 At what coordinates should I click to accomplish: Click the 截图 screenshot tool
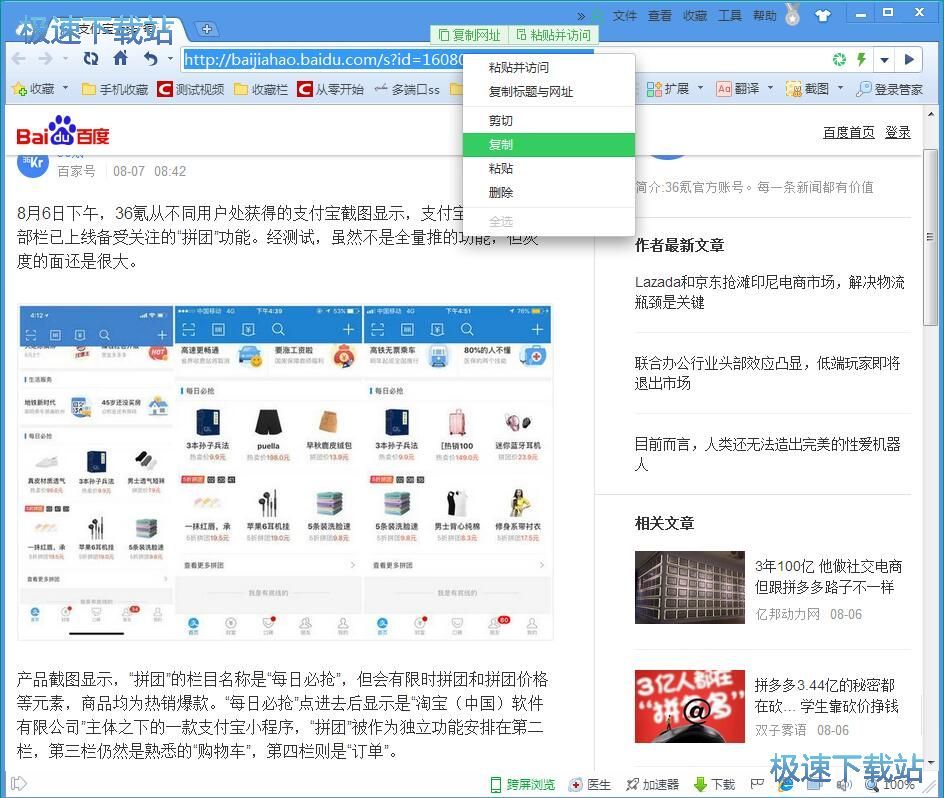click(x=807, y=89)
